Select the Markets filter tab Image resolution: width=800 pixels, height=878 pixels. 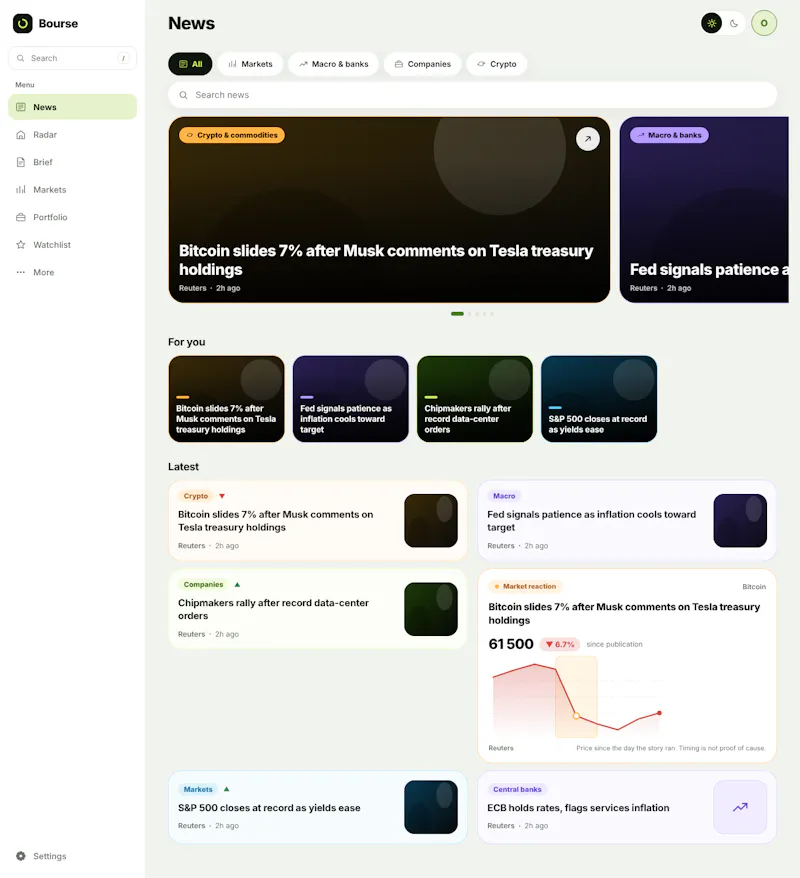[250, 64]
